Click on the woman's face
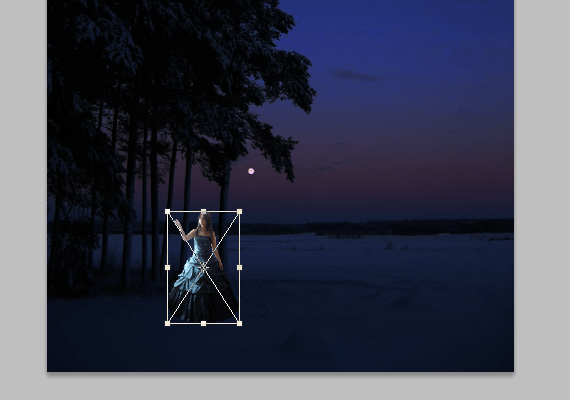Screen dimensions: 570x400 (x=204, y=221)
